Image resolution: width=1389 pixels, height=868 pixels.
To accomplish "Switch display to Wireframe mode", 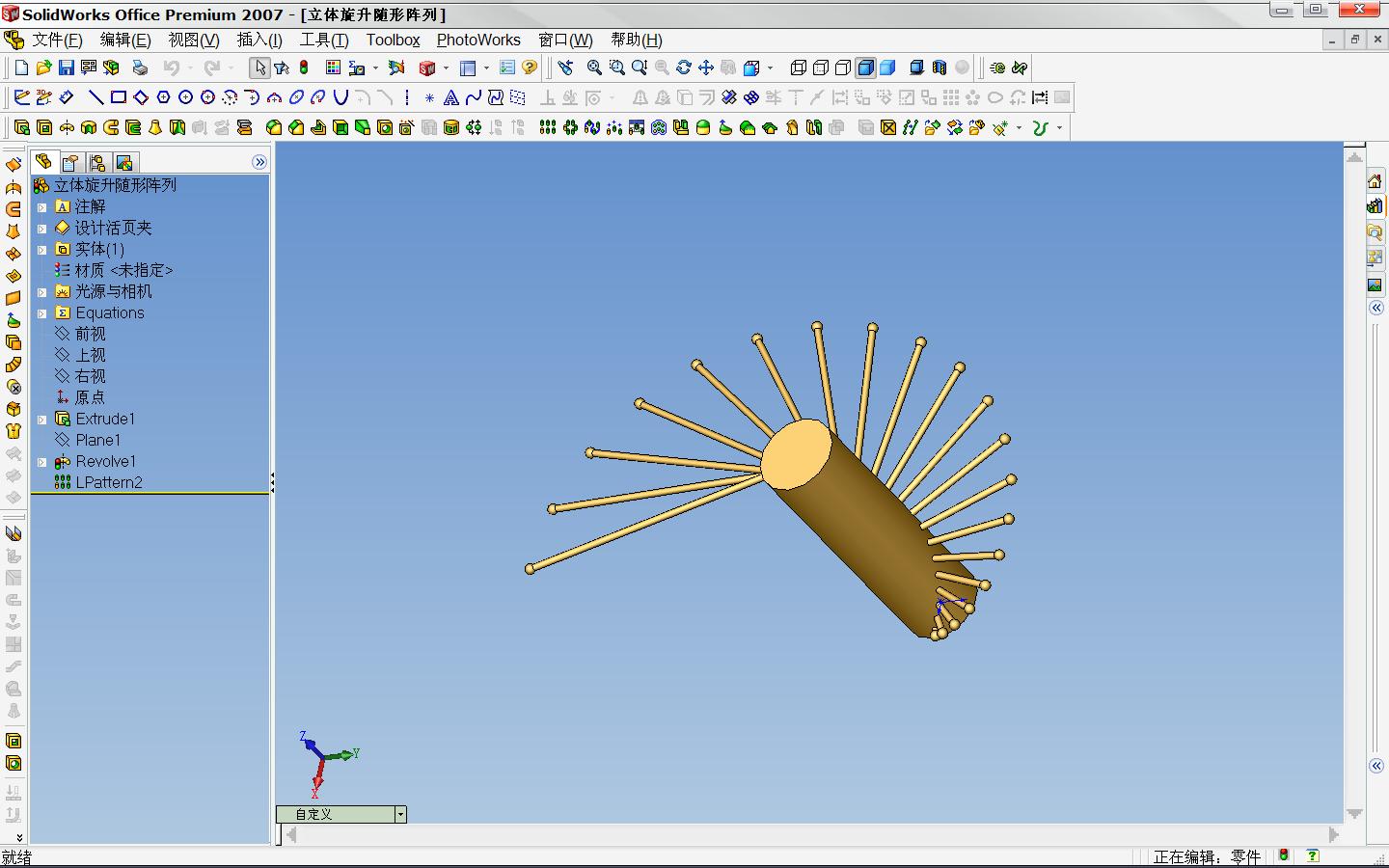I will [x=799, y=68].
